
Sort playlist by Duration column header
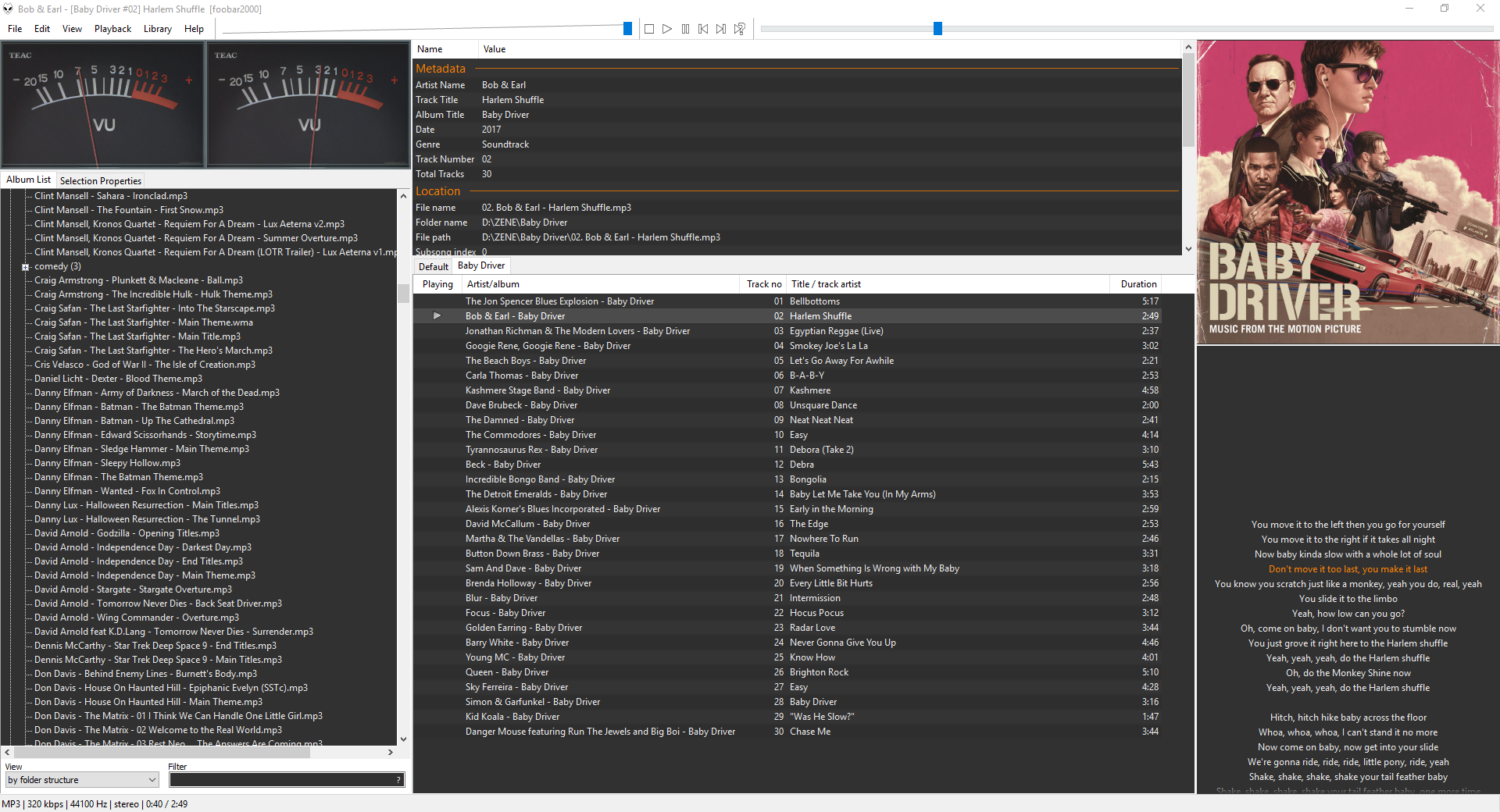[x=1137, y=284]
